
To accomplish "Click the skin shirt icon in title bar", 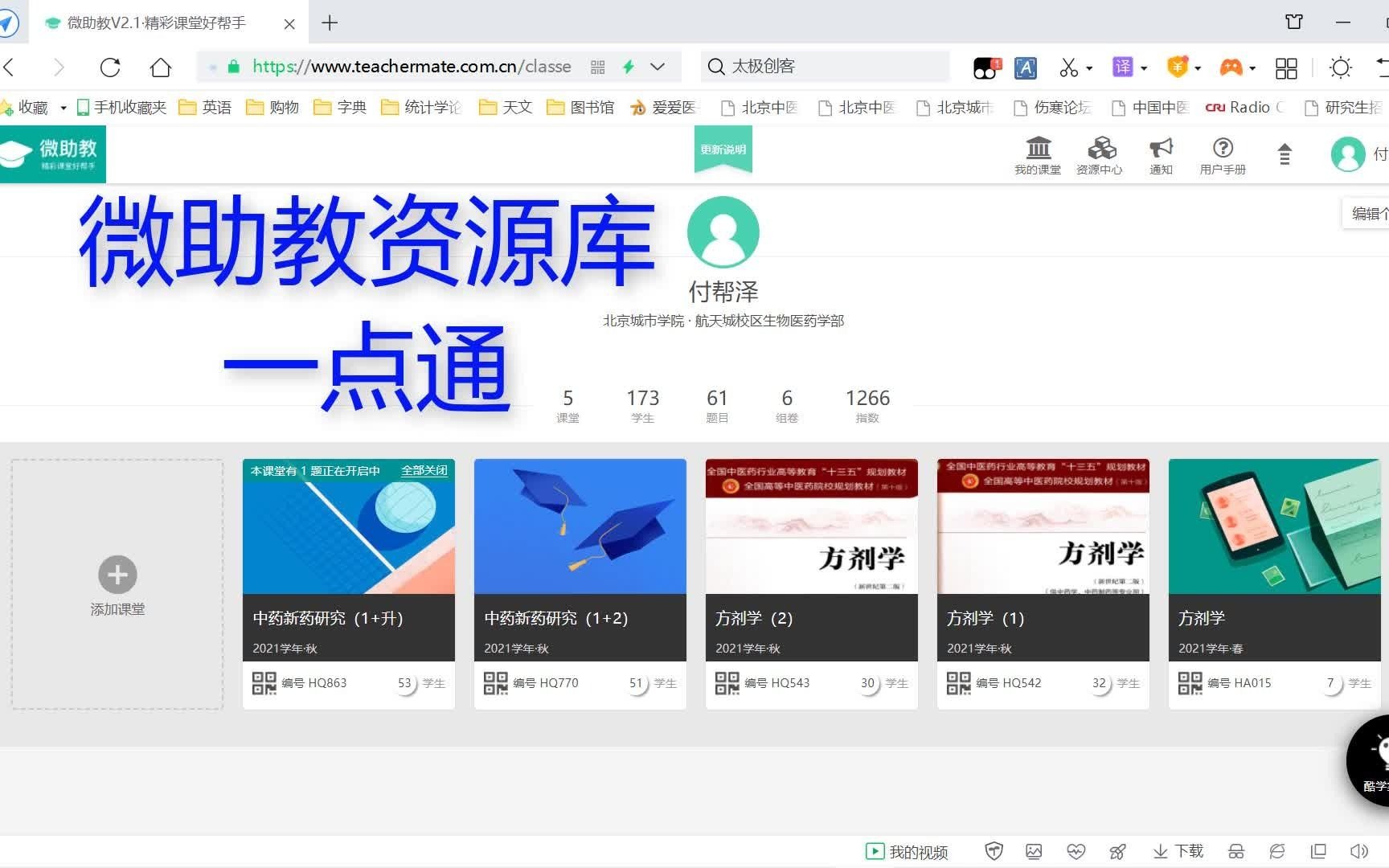I will point(1294,23).
